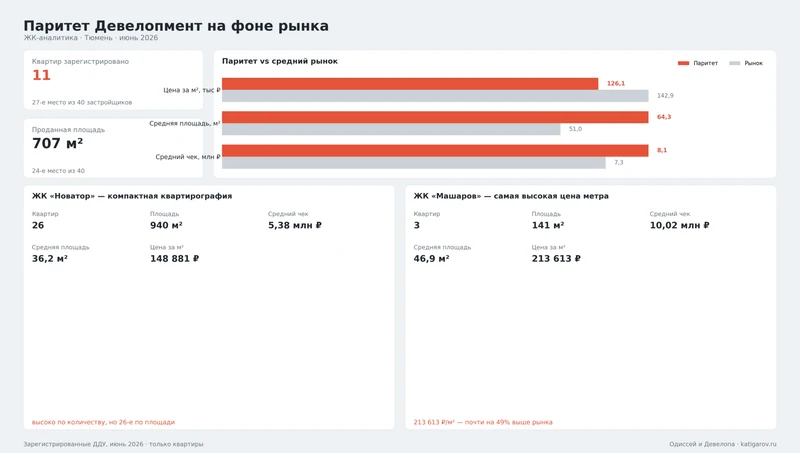
Task: Click subtitle 'ЖК-аналитика · Тюмень · июнь 2026'
Action: (x=91, y=38)
